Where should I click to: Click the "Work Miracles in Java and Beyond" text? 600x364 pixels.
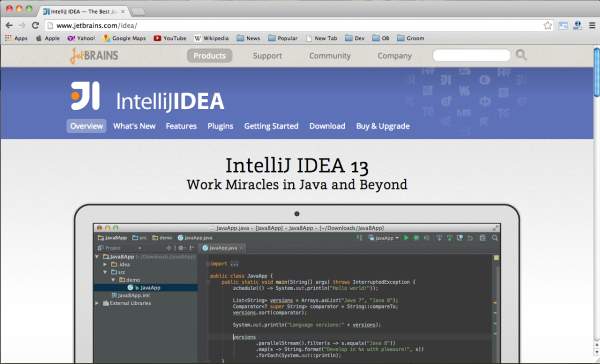(297, 184)
